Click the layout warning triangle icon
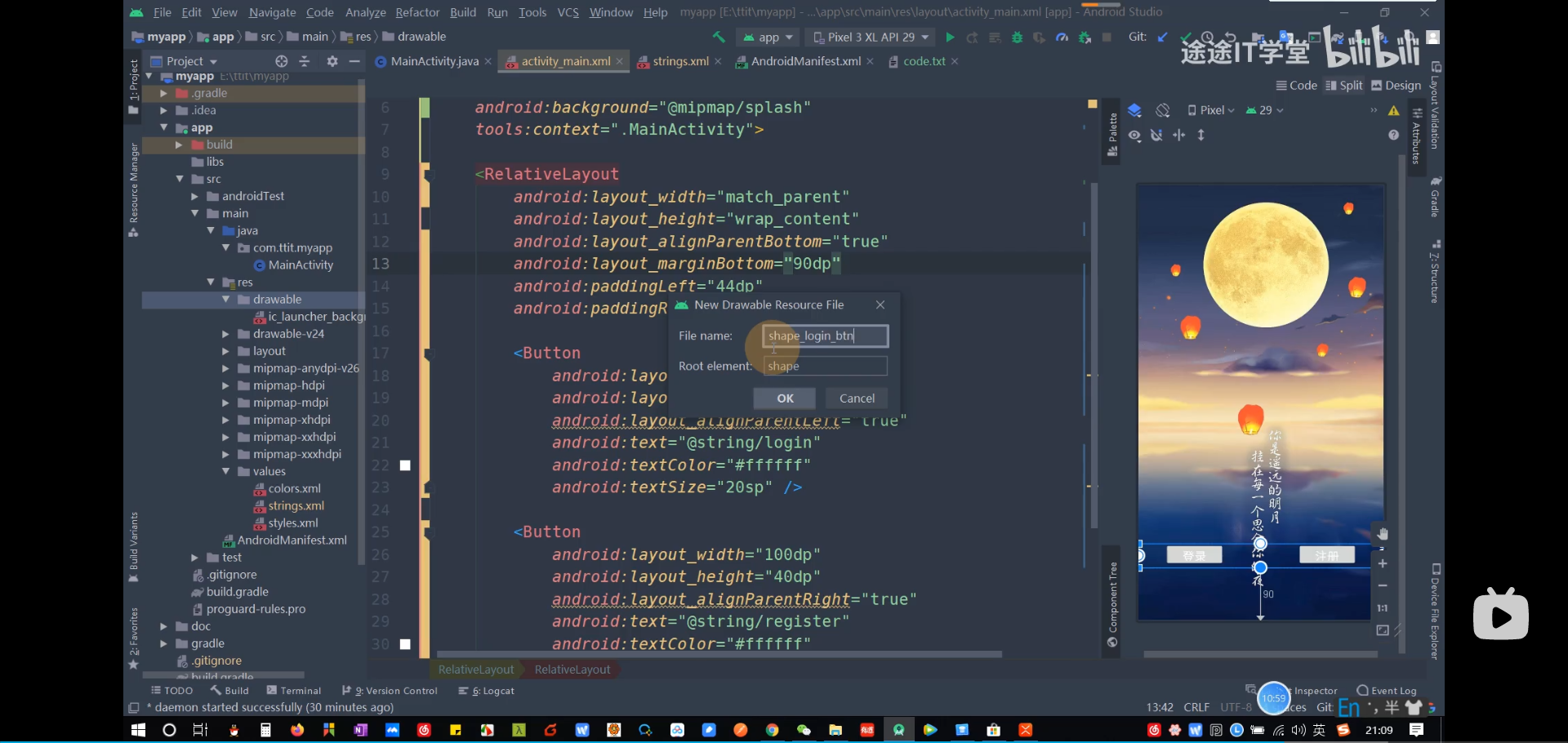The width and height of the screenshot is (1568, 743). (x=1394, y=110)
